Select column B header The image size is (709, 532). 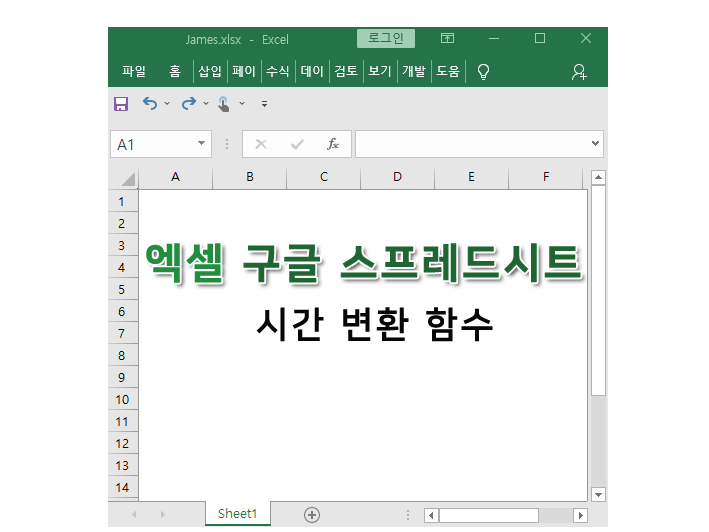(x=250, y=177)
